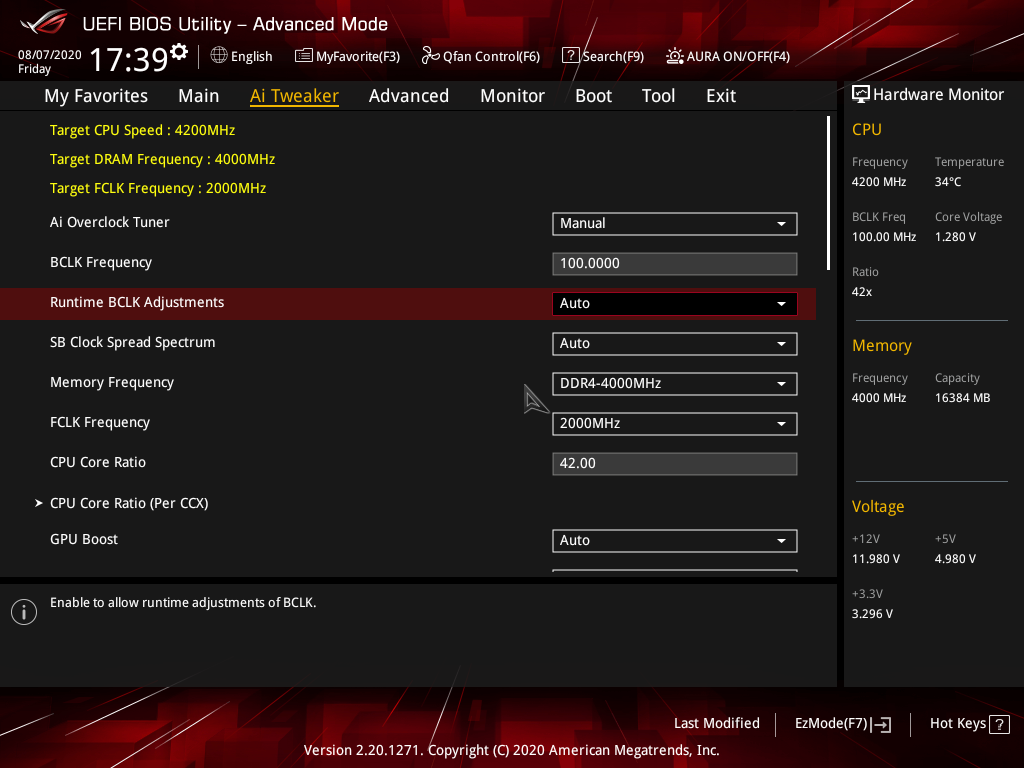Click BCLK Frequency input field
Screen dimensions: 1024x768
pos(675,264)
